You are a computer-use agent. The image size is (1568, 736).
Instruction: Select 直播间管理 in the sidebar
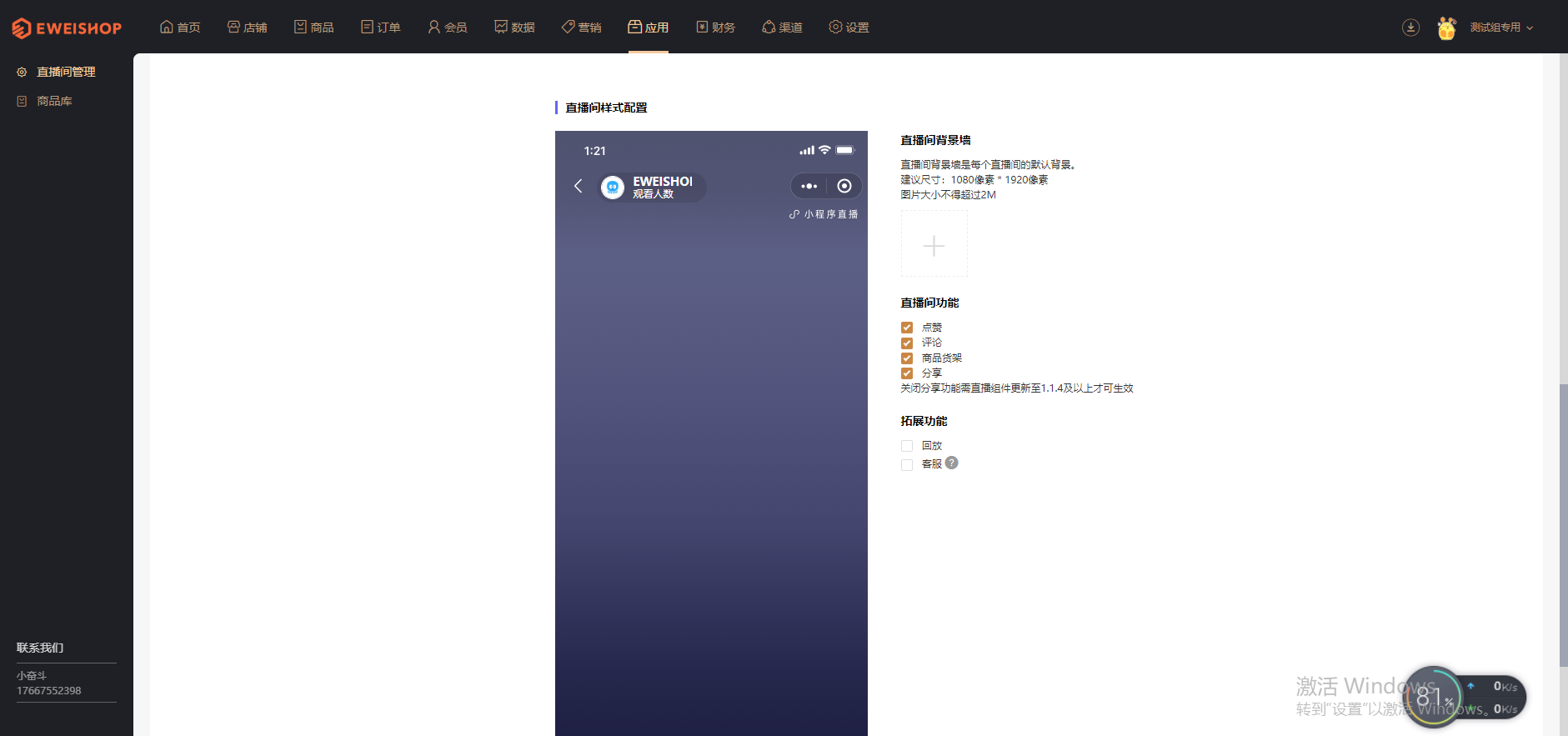pos(66,72)
